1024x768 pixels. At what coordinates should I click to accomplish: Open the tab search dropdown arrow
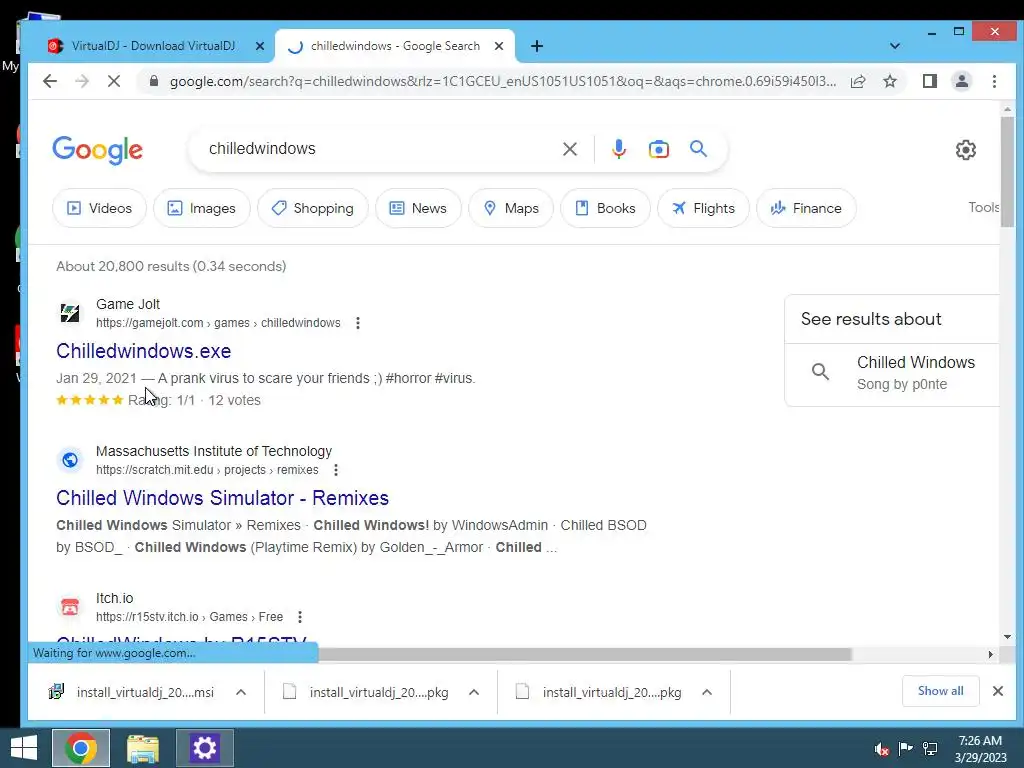coord(895,46)
